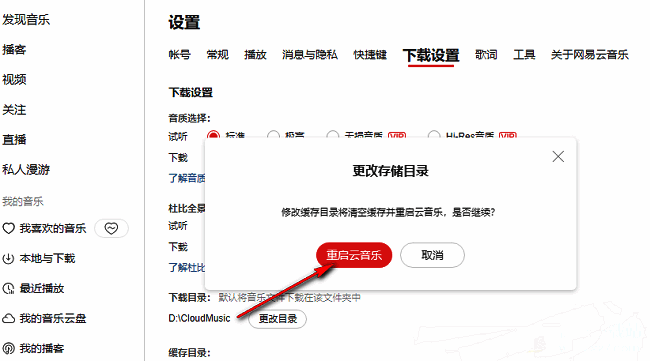Open the 了解音质 link
Viewport: 650px width, 361px height.
click(x=187, y=178)
